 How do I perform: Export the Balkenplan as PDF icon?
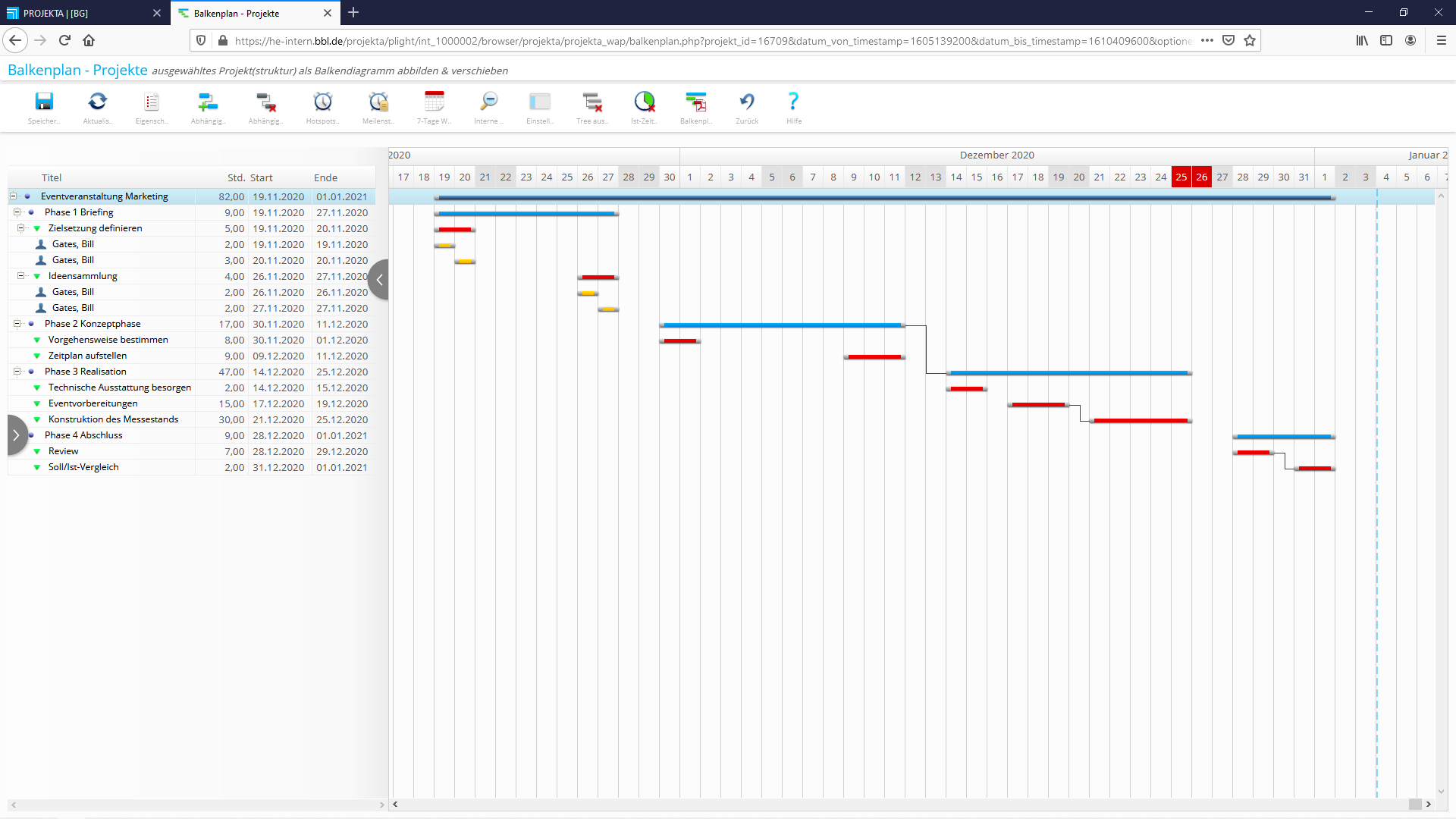click(695, 102)
